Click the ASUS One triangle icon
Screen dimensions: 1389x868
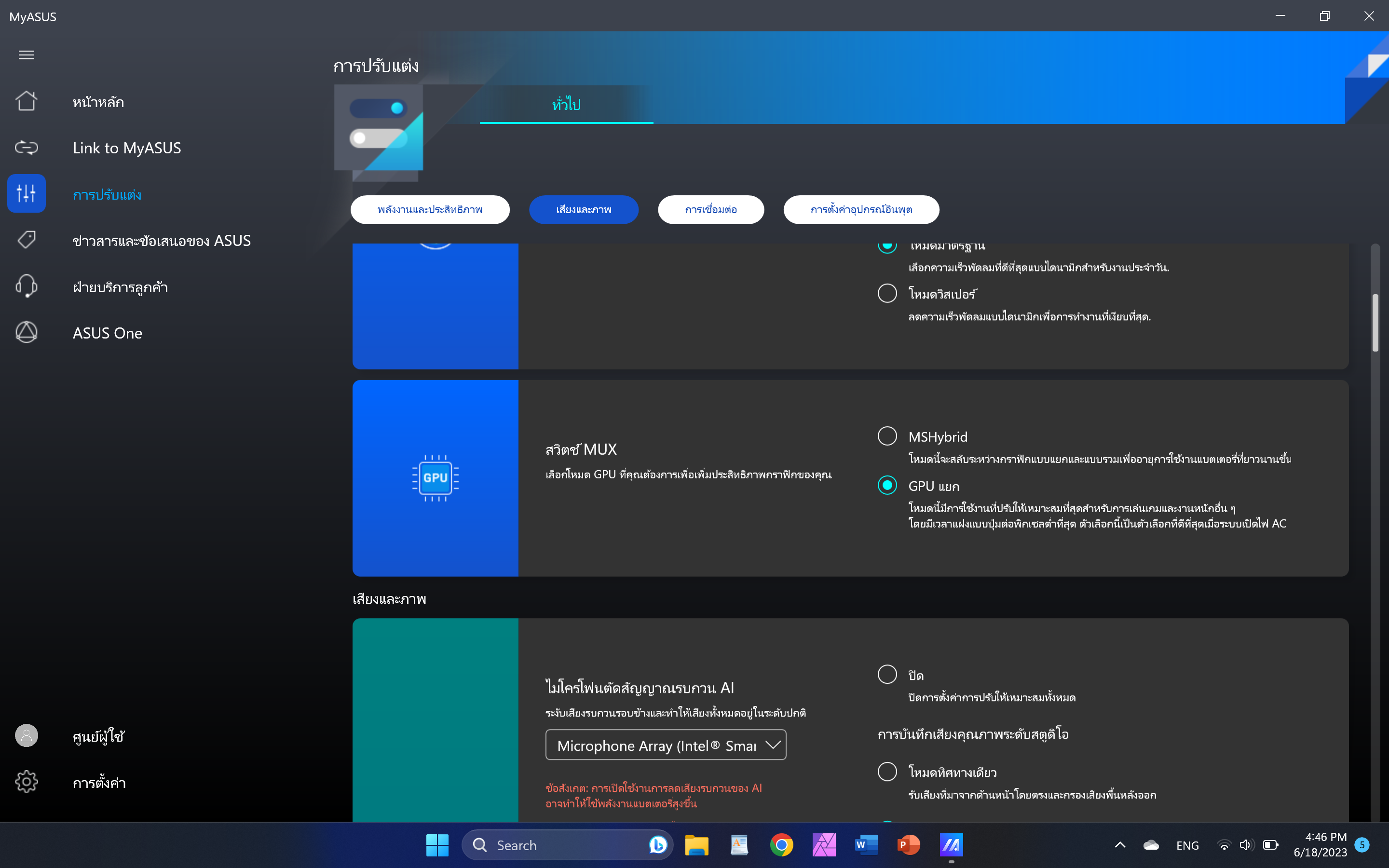(27, 332)
